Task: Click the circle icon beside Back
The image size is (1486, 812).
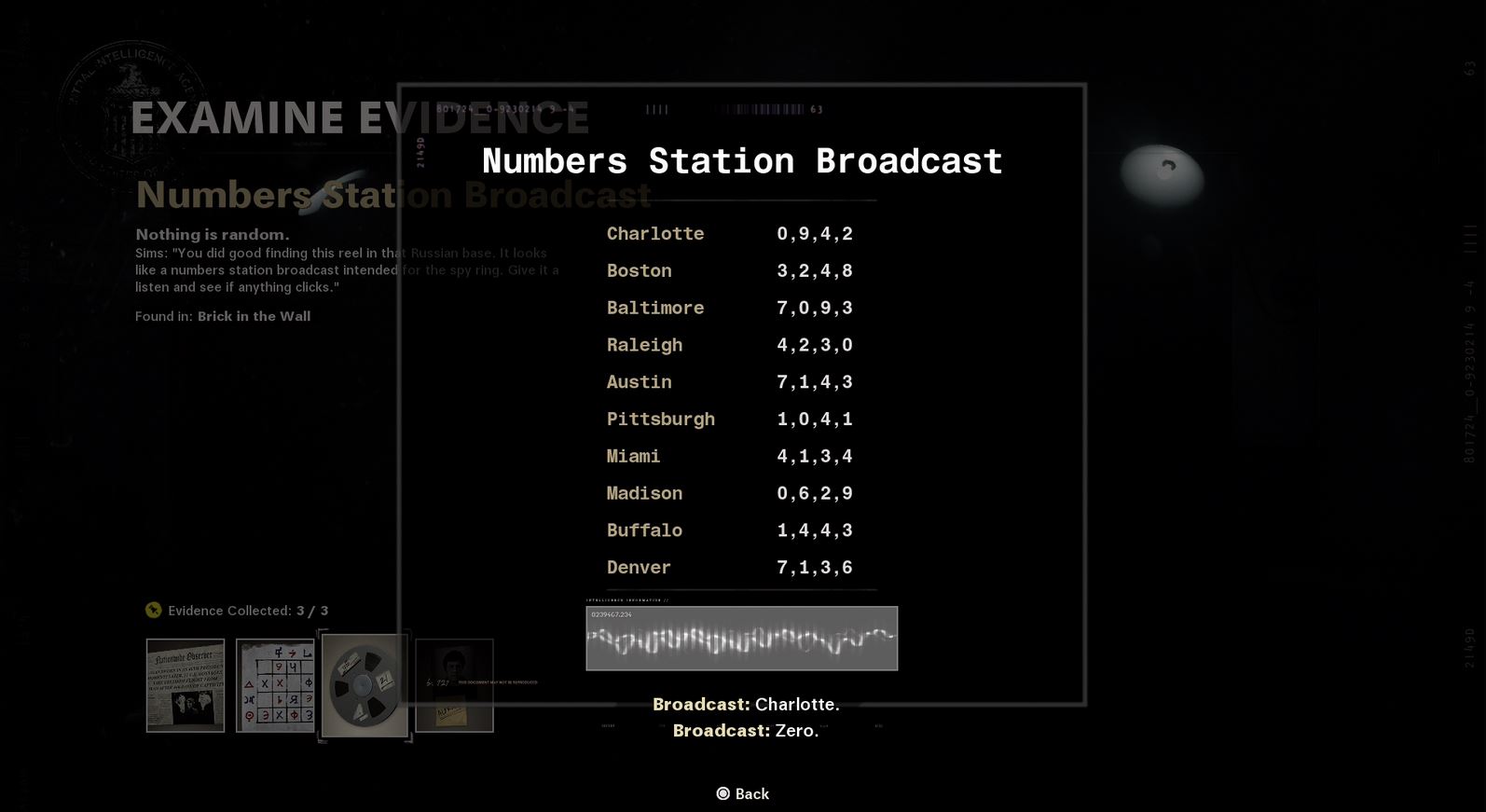Action: 722,794
